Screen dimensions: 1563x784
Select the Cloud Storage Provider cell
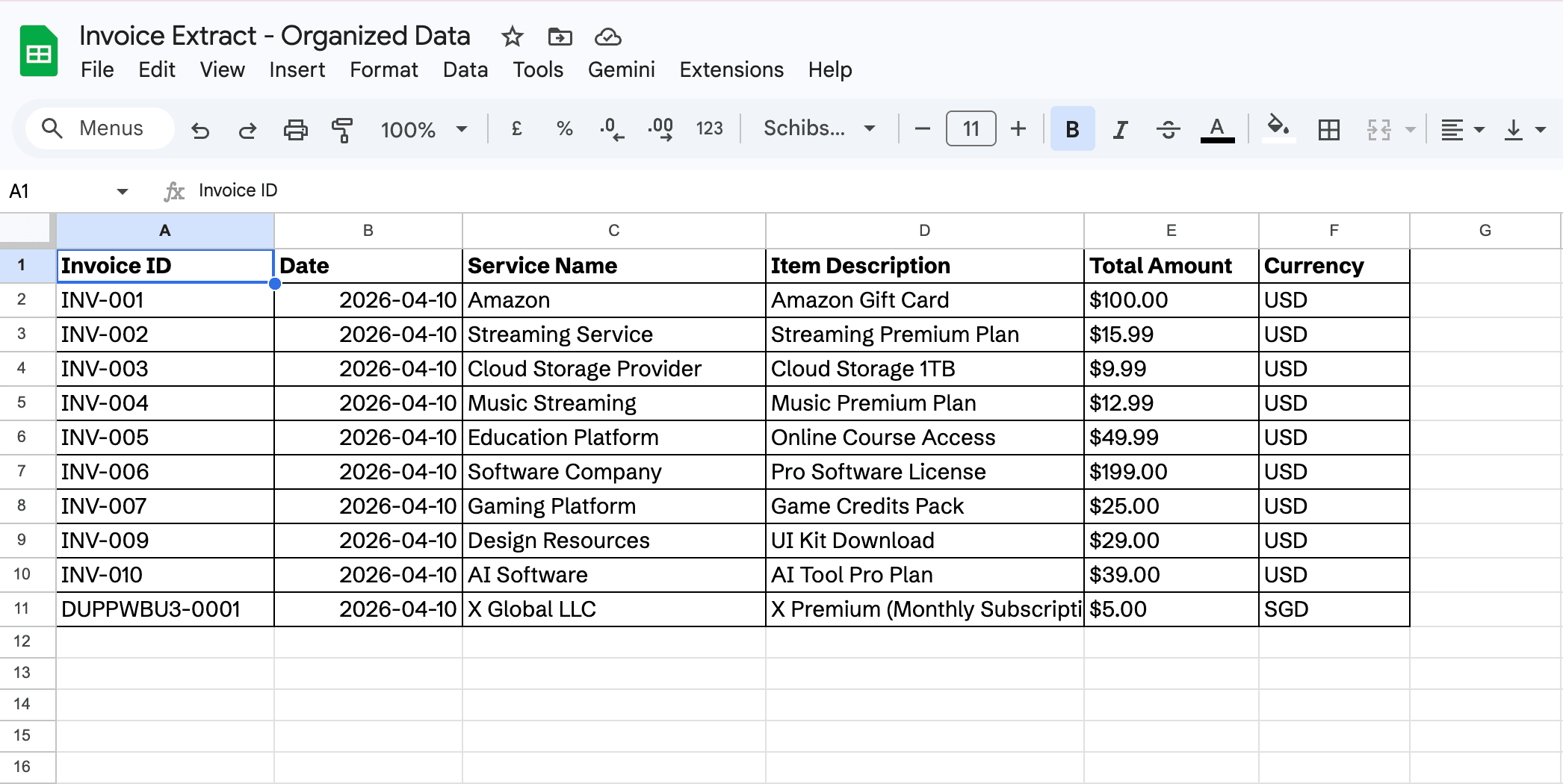(613, 369)
